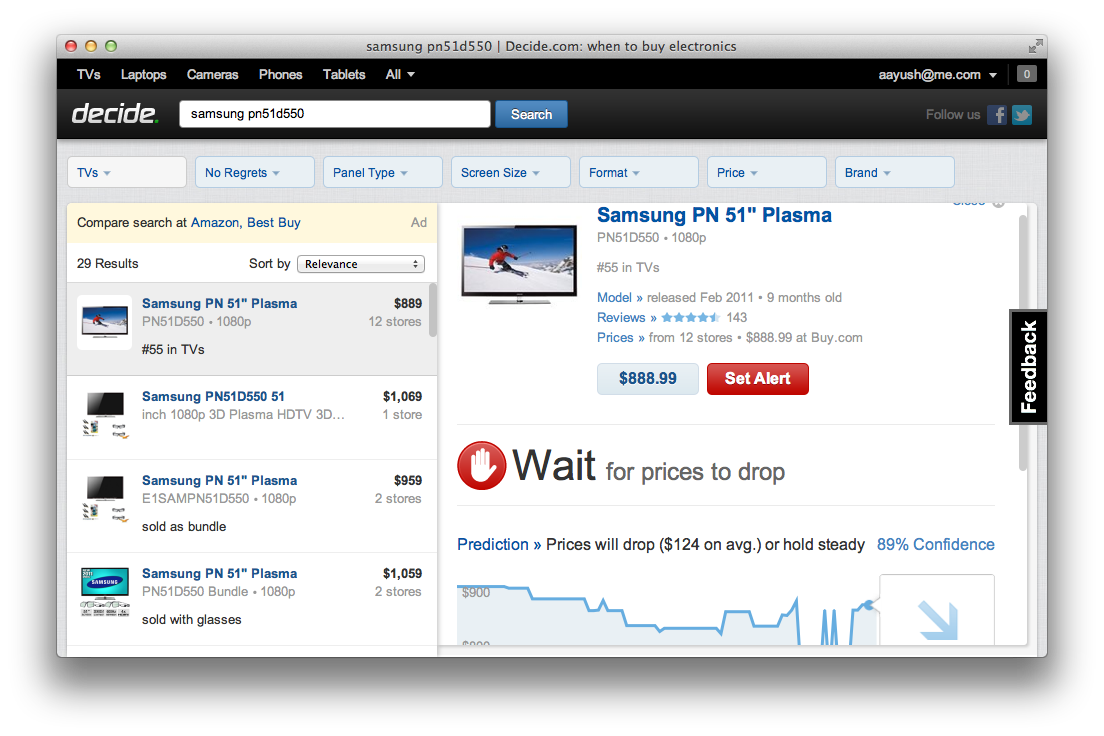Select the Samsung PN51D550 51 result

click(251, 418)
